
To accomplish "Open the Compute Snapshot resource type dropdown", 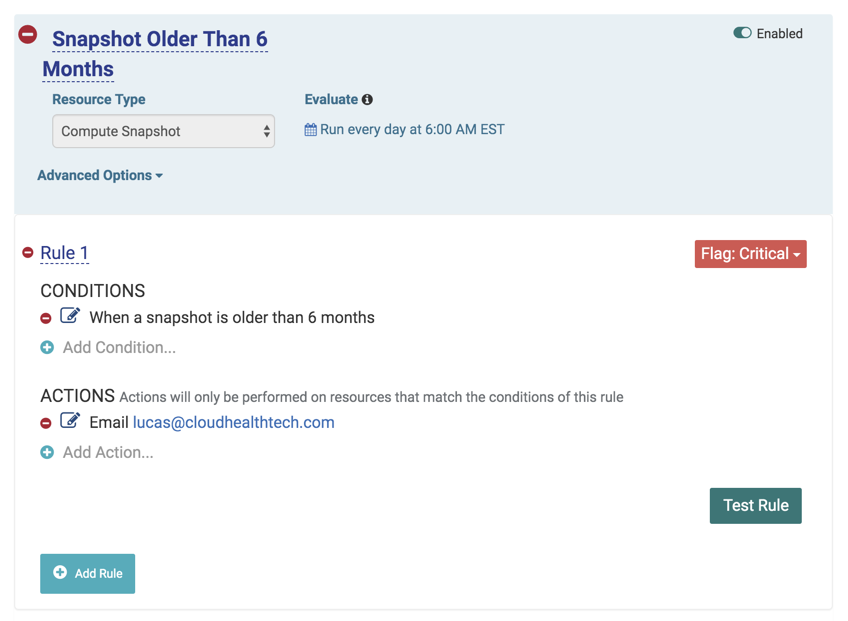I will pyautogui.click(x=163, y=131).
